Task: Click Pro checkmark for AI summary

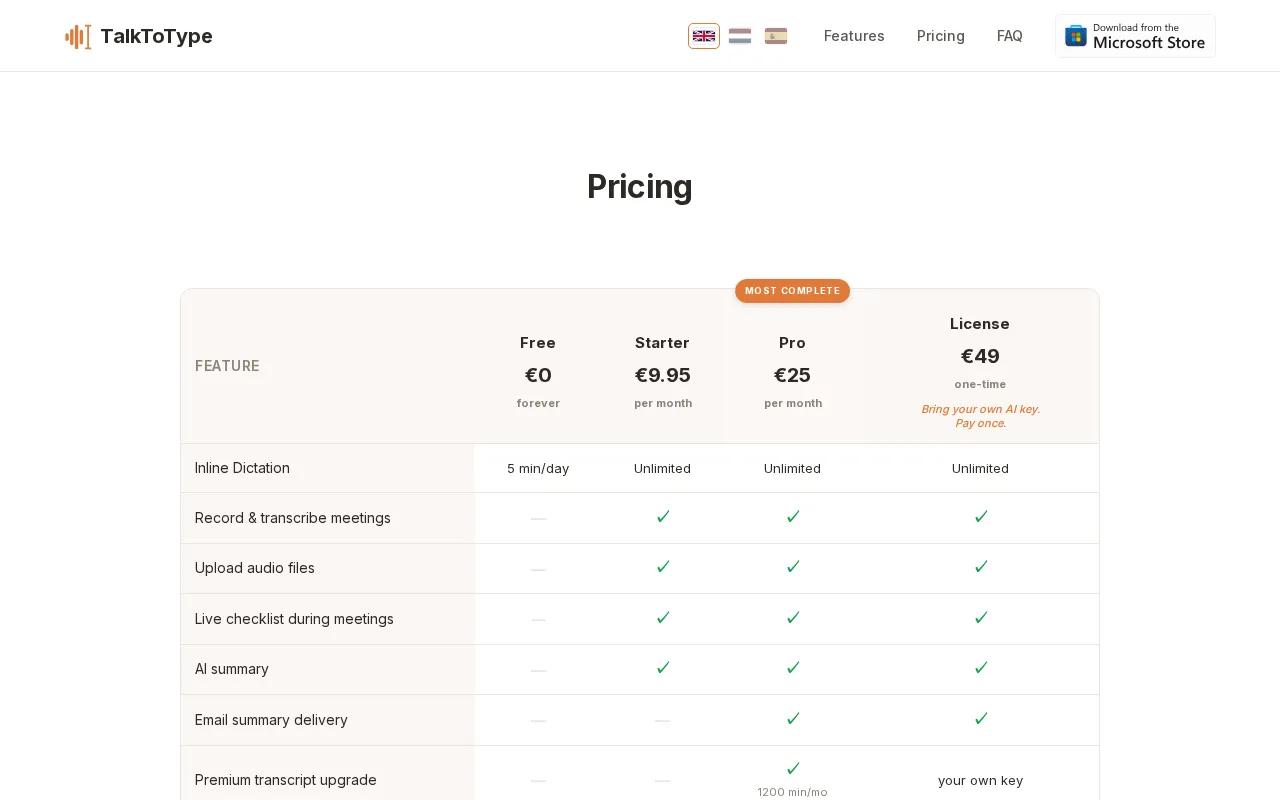Action: click(792, 668)
